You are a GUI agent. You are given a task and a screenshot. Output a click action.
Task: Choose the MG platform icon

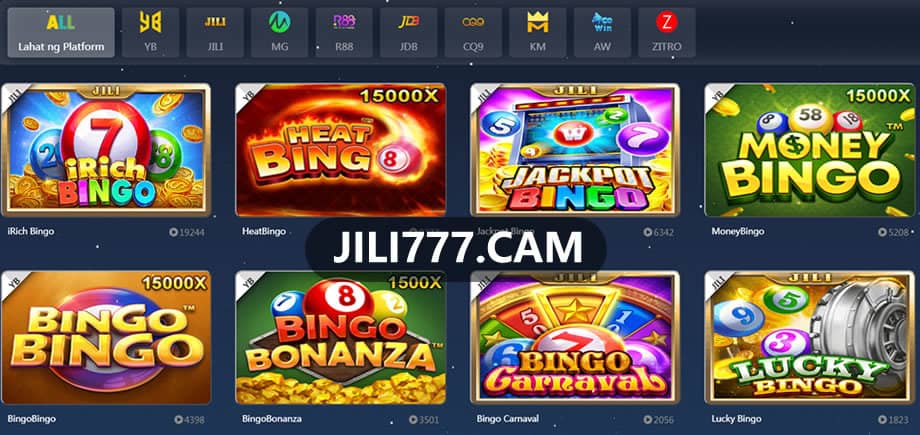pyautogui.click(x=279, y=32)
